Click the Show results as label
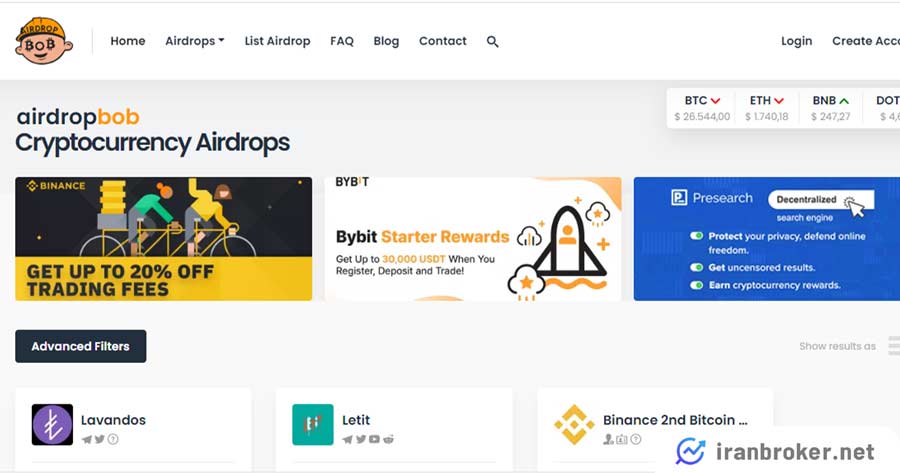The image size is (900, 473). pos(837,346)
